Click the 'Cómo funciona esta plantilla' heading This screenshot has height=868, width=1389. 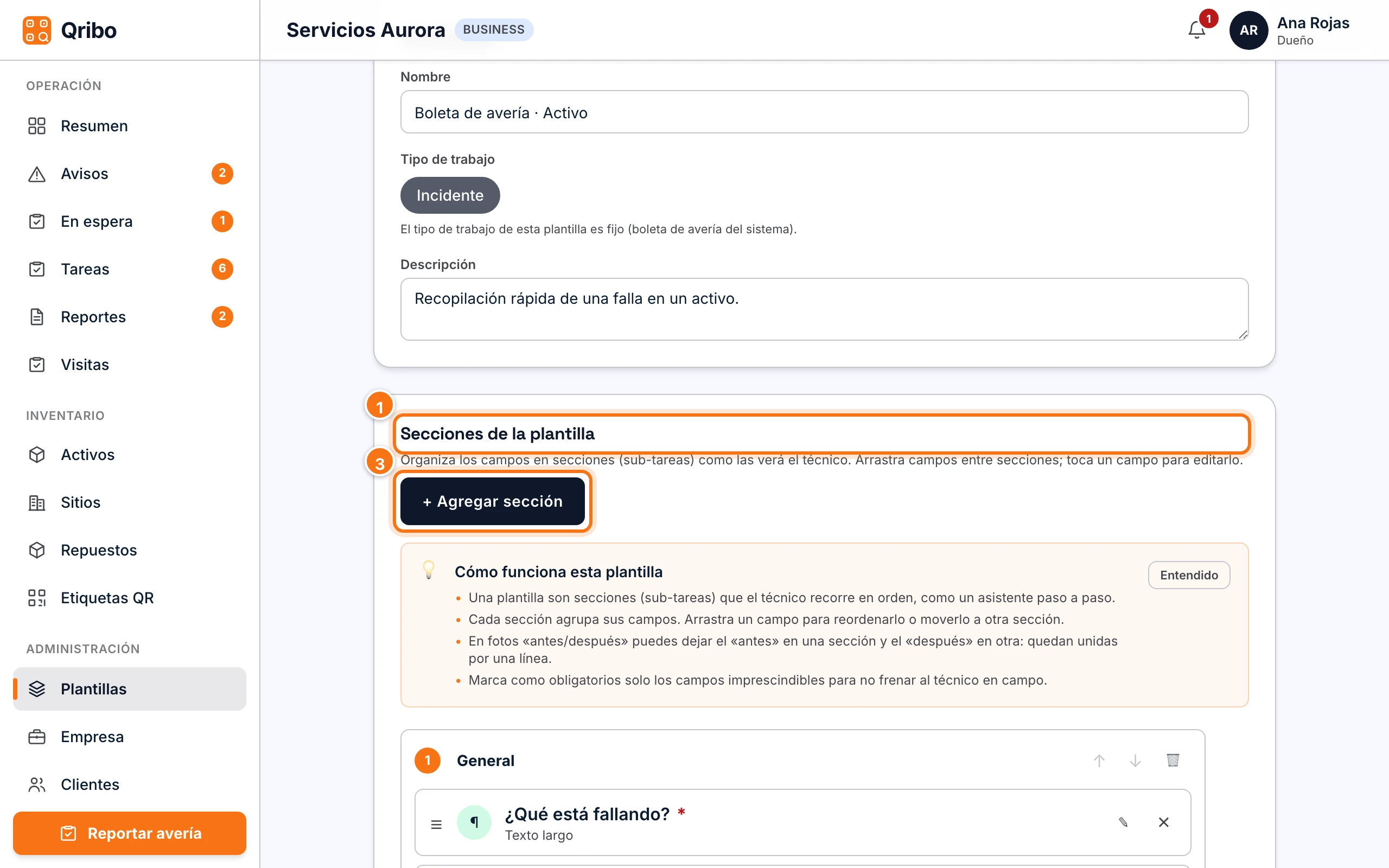pos(558,572)
